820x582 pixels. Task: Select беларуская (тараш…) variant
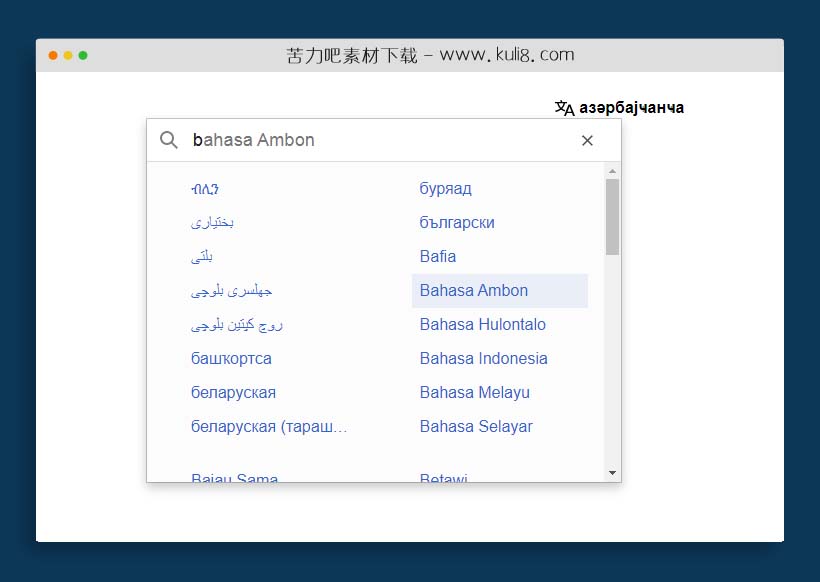(x=269, y=427)
